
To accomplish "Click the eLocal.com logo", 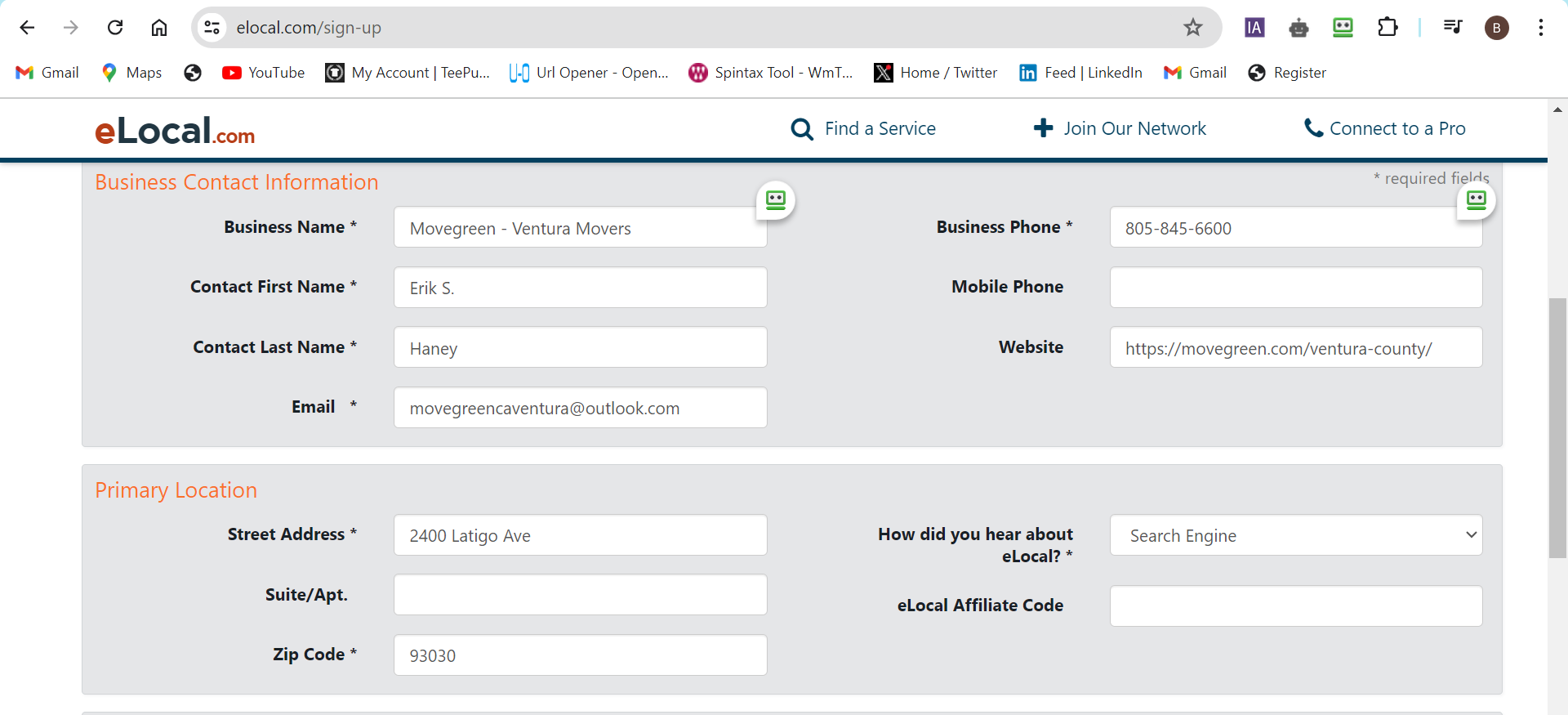I will 175,131.
